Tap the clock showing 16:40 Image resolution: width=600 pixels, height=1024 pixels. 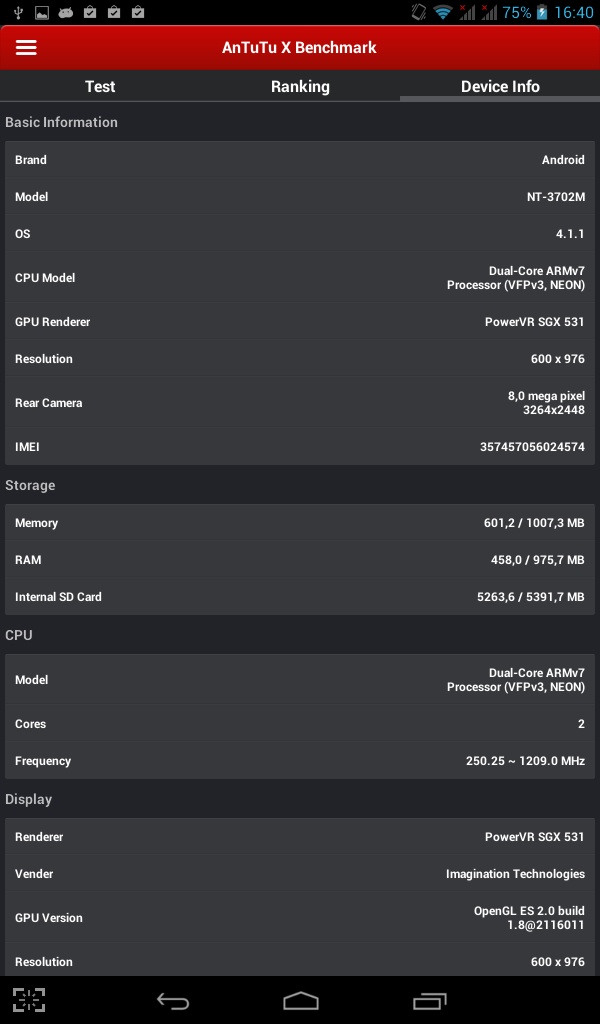tap(573, 13)
